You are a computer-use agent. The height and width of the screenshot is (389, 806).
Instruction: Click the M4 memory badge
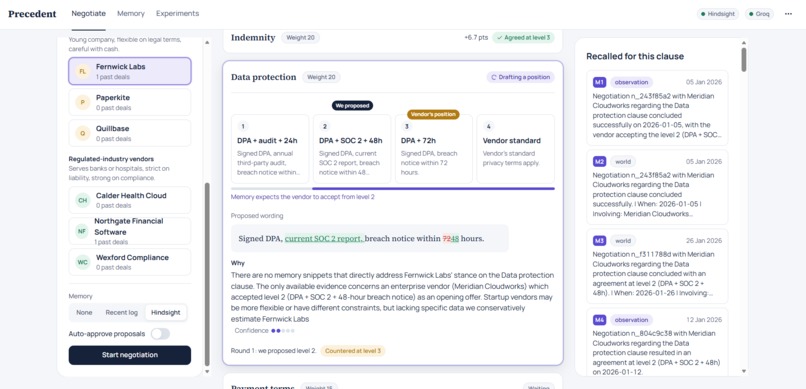[599, 320]
